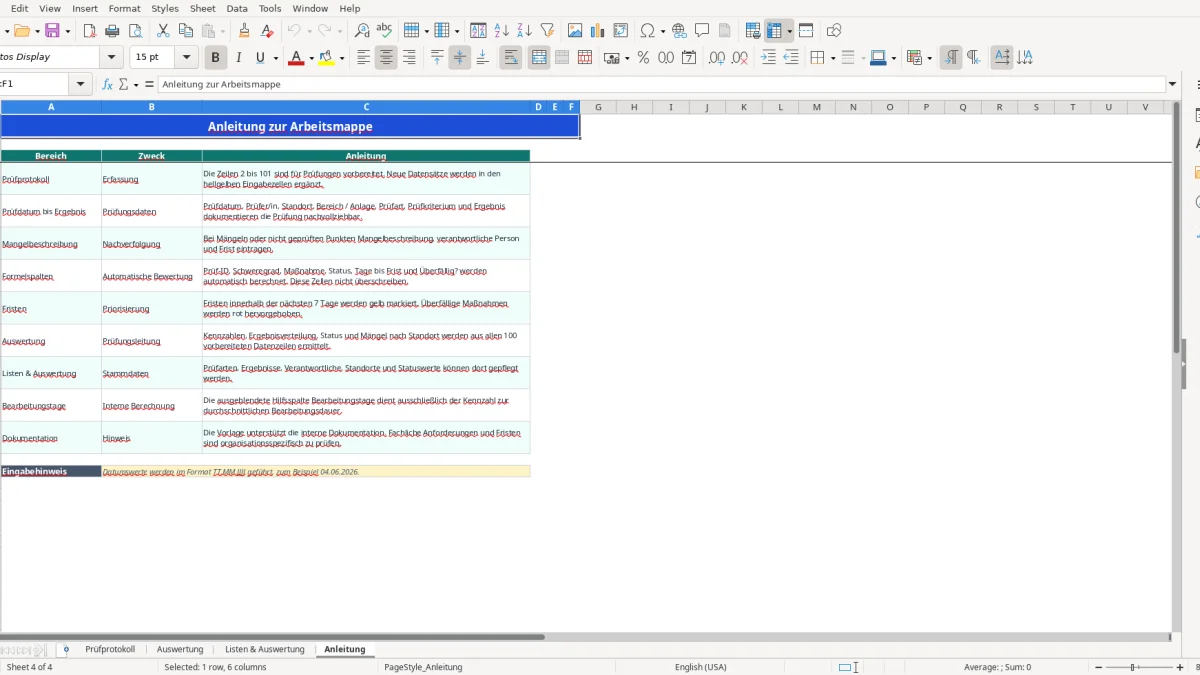The height and width of the screenshot is (675, 1200).
Task: Open the Insert menu
Action: (x=85, y=8)
